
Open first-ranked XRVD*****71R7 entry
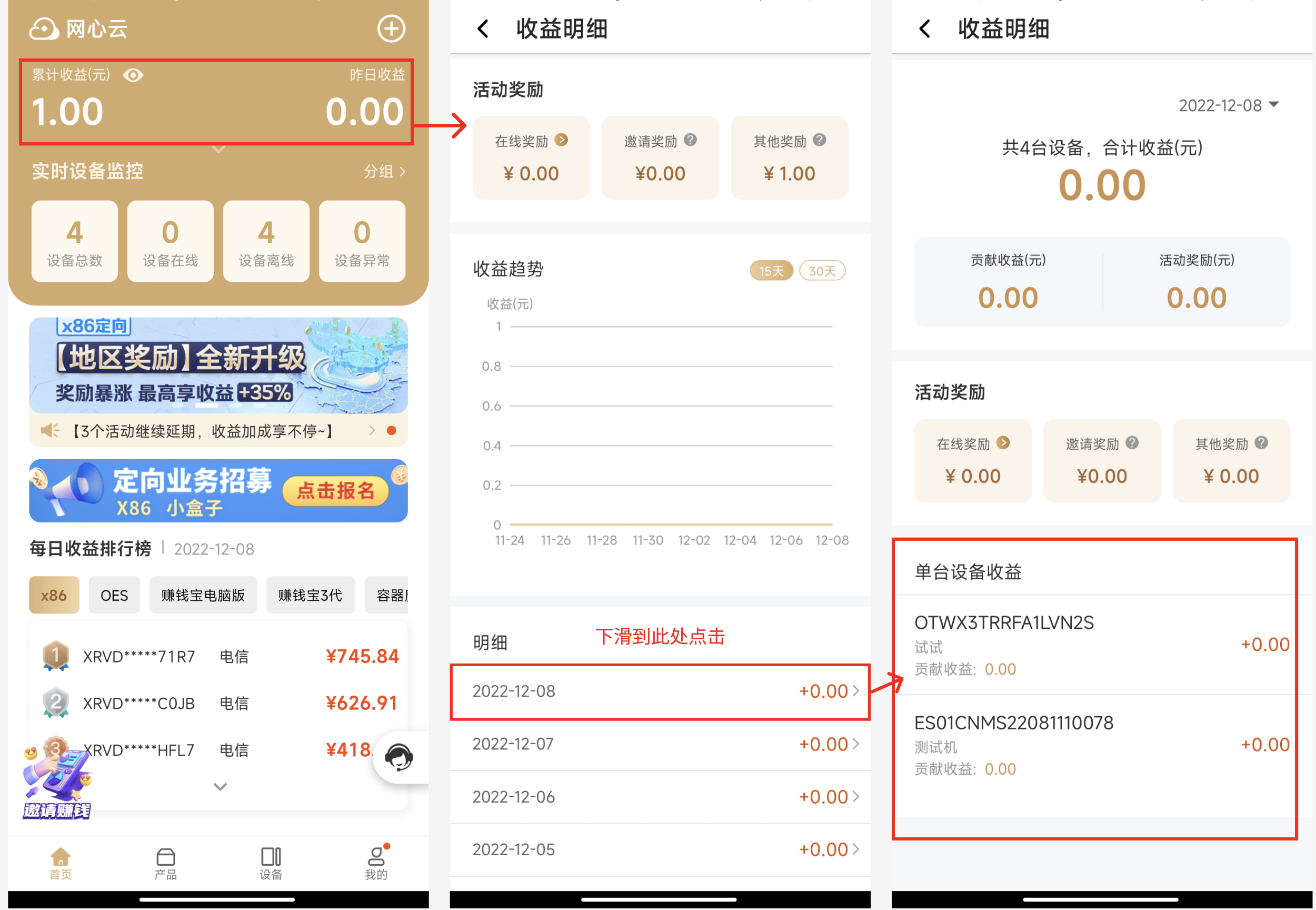click(x=218, y=656)
